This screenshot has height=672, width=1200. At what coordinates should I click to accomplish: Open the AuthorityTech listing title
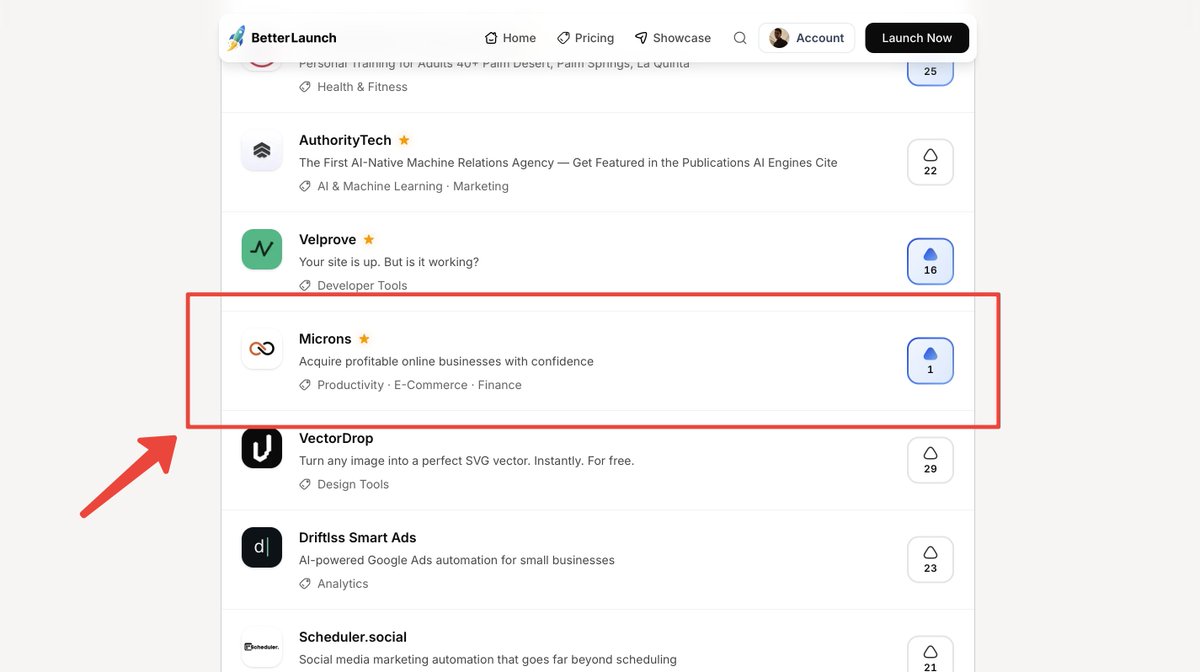coord(345,140)
